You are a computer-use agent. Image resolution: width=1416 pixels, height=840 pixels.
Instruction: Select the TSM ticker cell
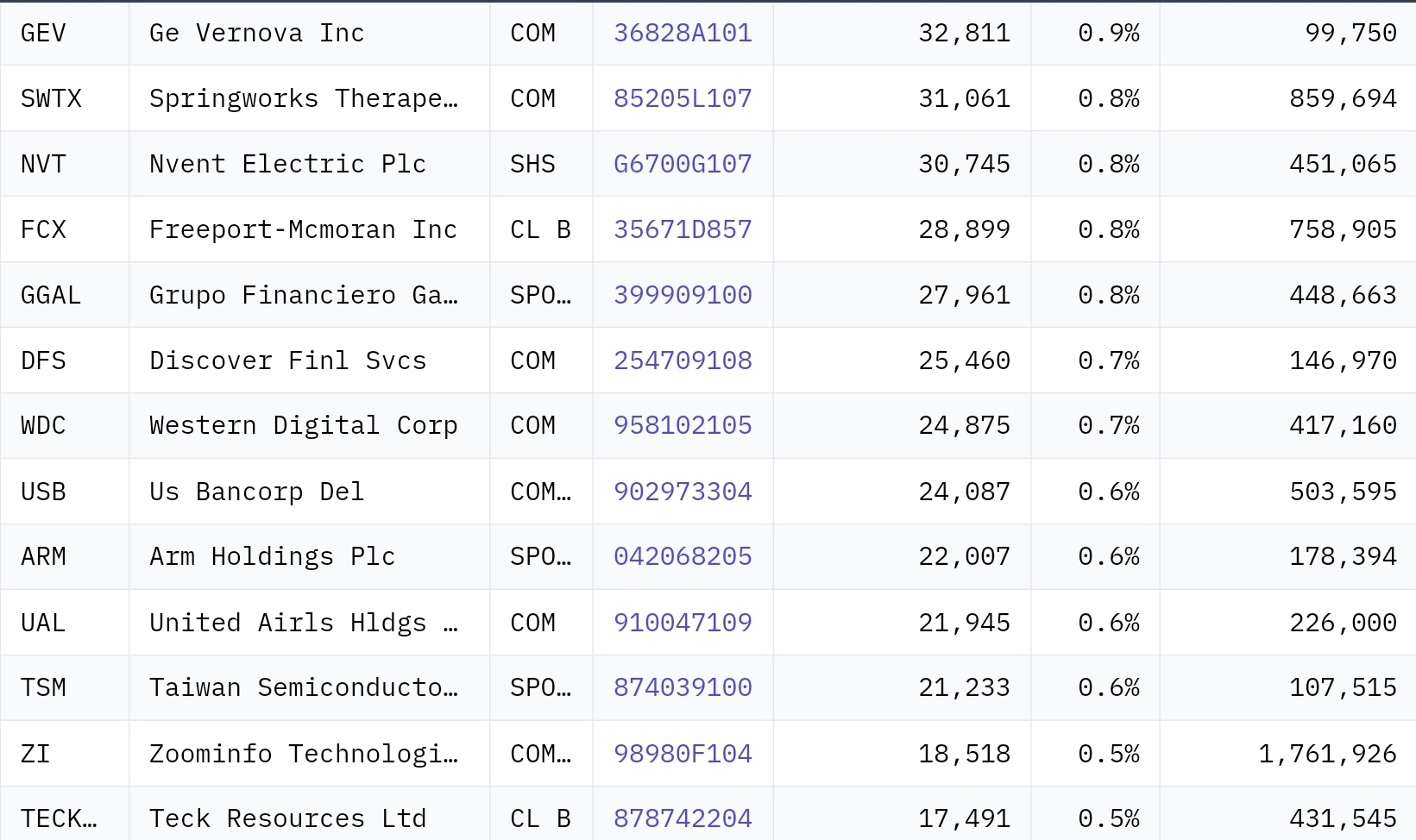coord(65,687)
